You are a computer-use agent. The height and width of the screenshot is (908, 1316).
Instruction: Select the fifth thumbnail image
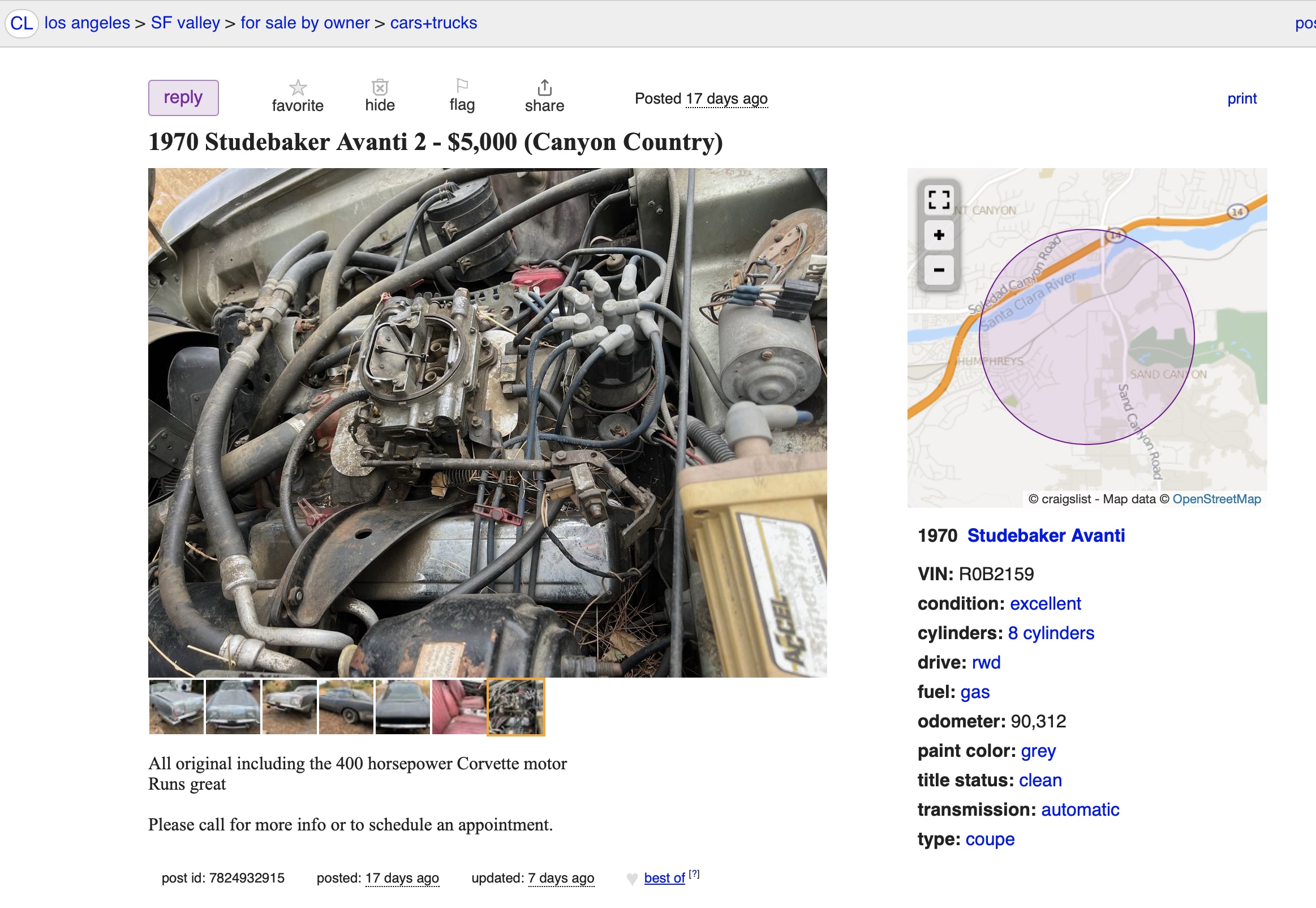coord(402,707)
